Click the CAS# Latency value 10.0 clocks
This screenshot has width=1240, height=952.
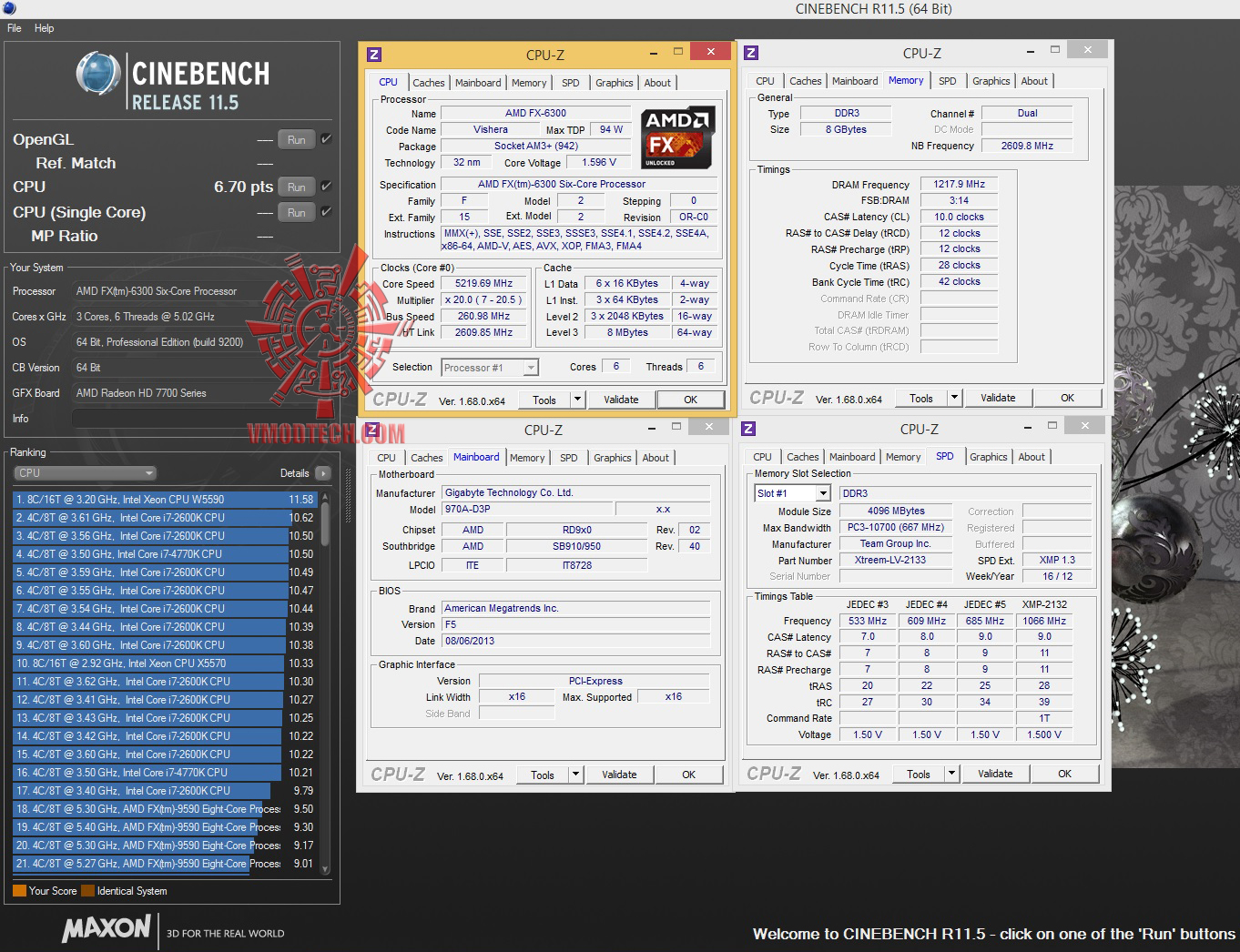pyautogui.click(x=959, y=217)
